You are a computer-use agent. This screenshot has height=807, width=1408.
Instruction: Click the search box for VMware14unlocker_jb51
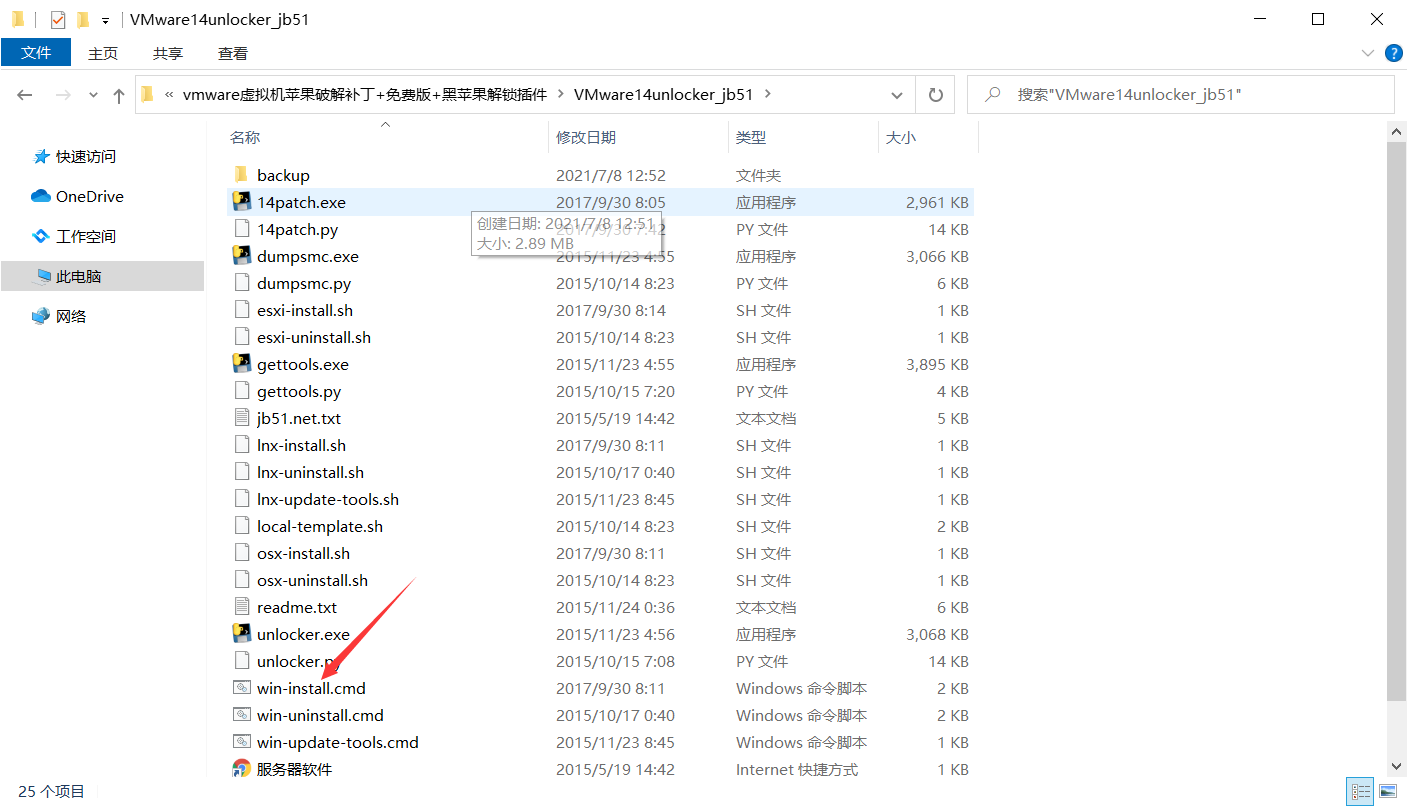[x=1180, y=95]
